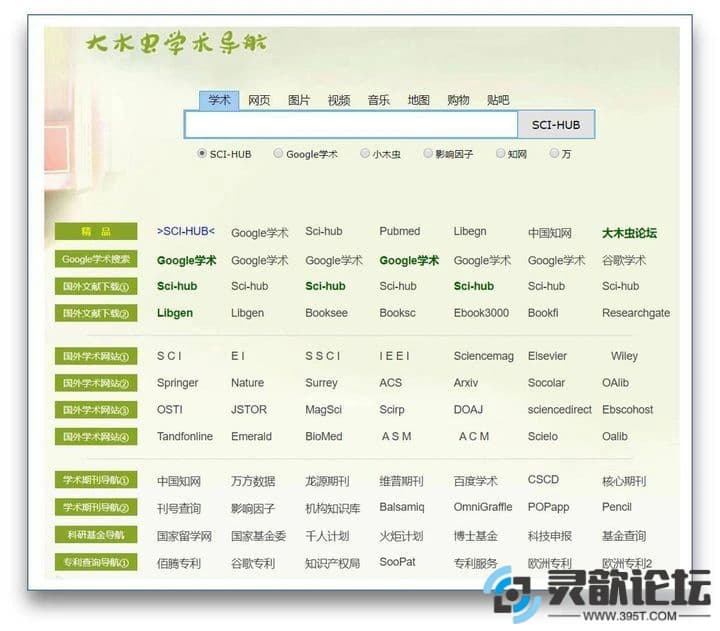This screenshot has height=631, width=720.
Task: Open the Elsevier link
Action: tap(547, 356)
